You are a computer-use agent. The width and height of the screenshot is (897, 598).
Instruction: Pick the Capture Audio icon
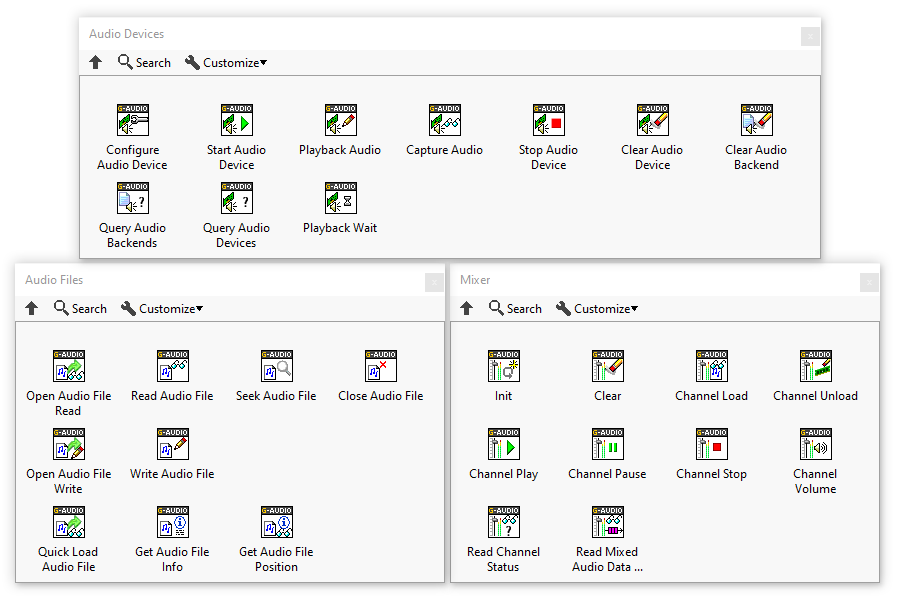[444, 121]
